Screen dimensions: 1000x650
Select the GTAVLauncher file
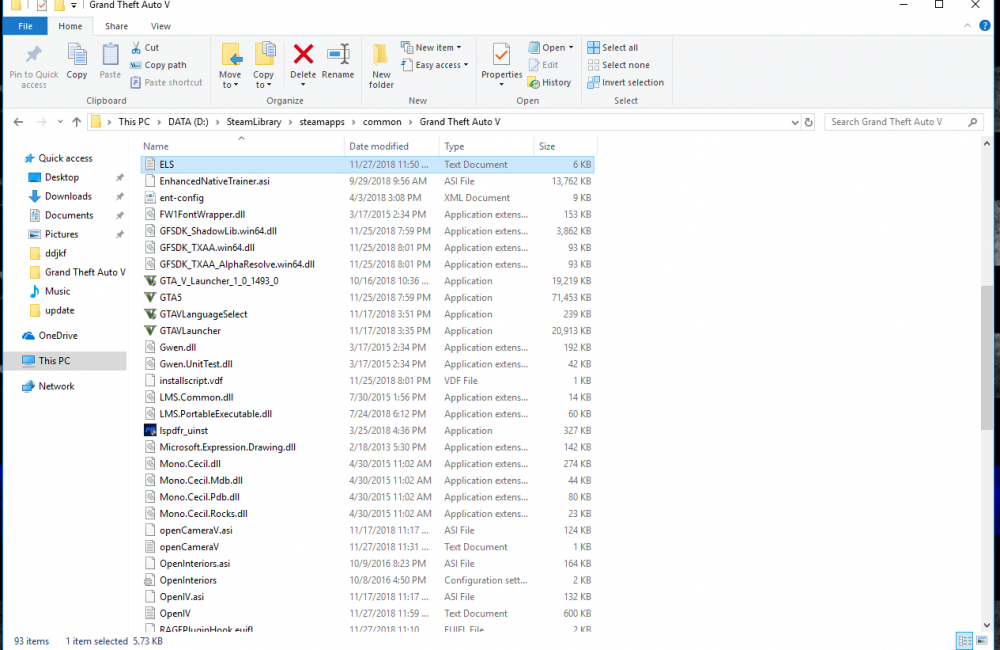tap(367, 331)
